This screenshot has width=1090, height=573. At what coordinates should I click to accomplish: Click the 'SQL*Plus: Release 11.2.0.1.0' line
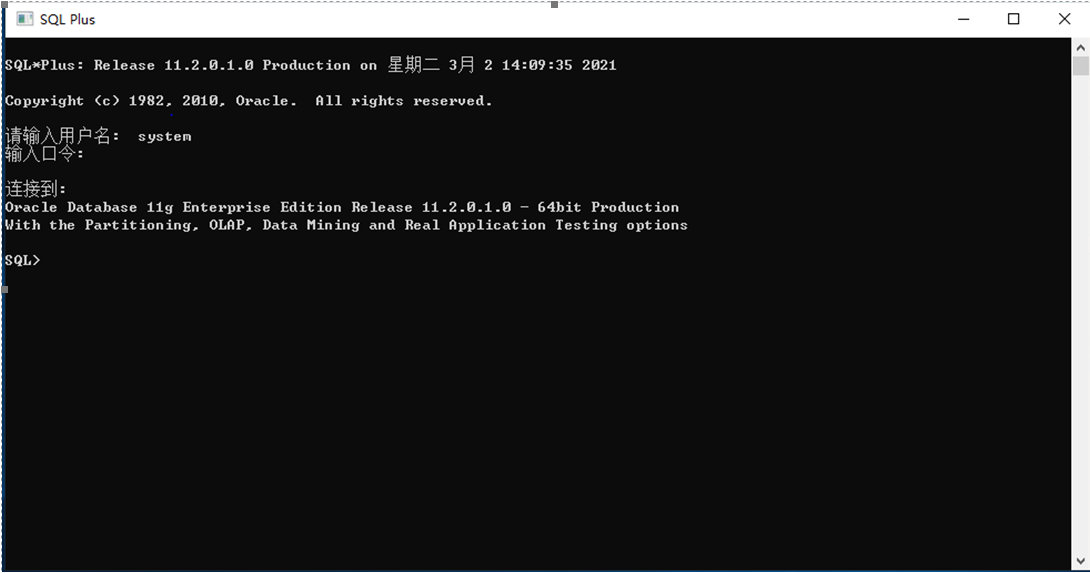click(x=310, y=65)
